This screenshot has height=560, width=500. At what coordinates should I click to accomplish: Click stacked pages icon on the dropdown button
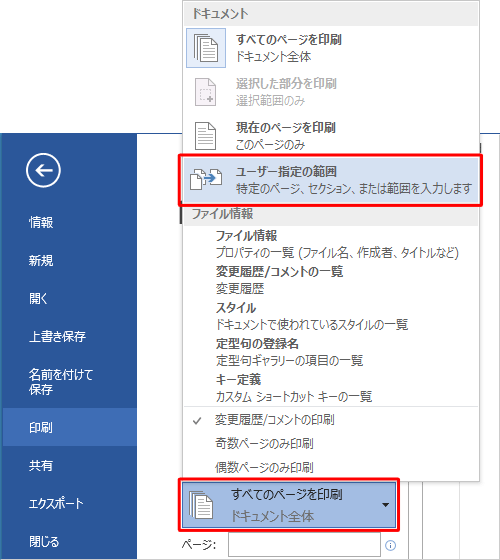tap(201, 505)
